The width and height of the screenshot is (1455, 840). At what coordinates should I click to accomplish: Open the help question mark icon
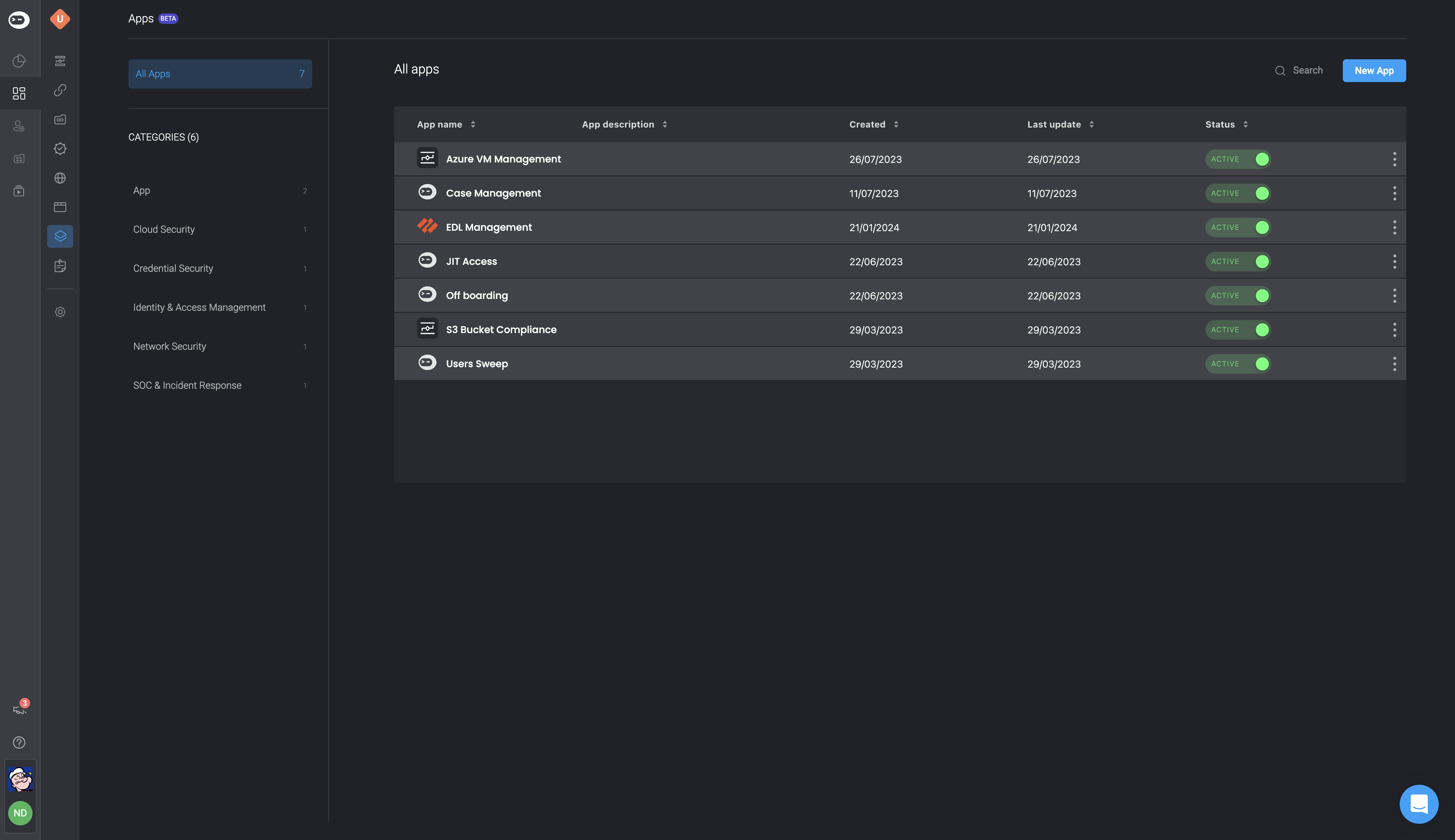coord(19,743)
